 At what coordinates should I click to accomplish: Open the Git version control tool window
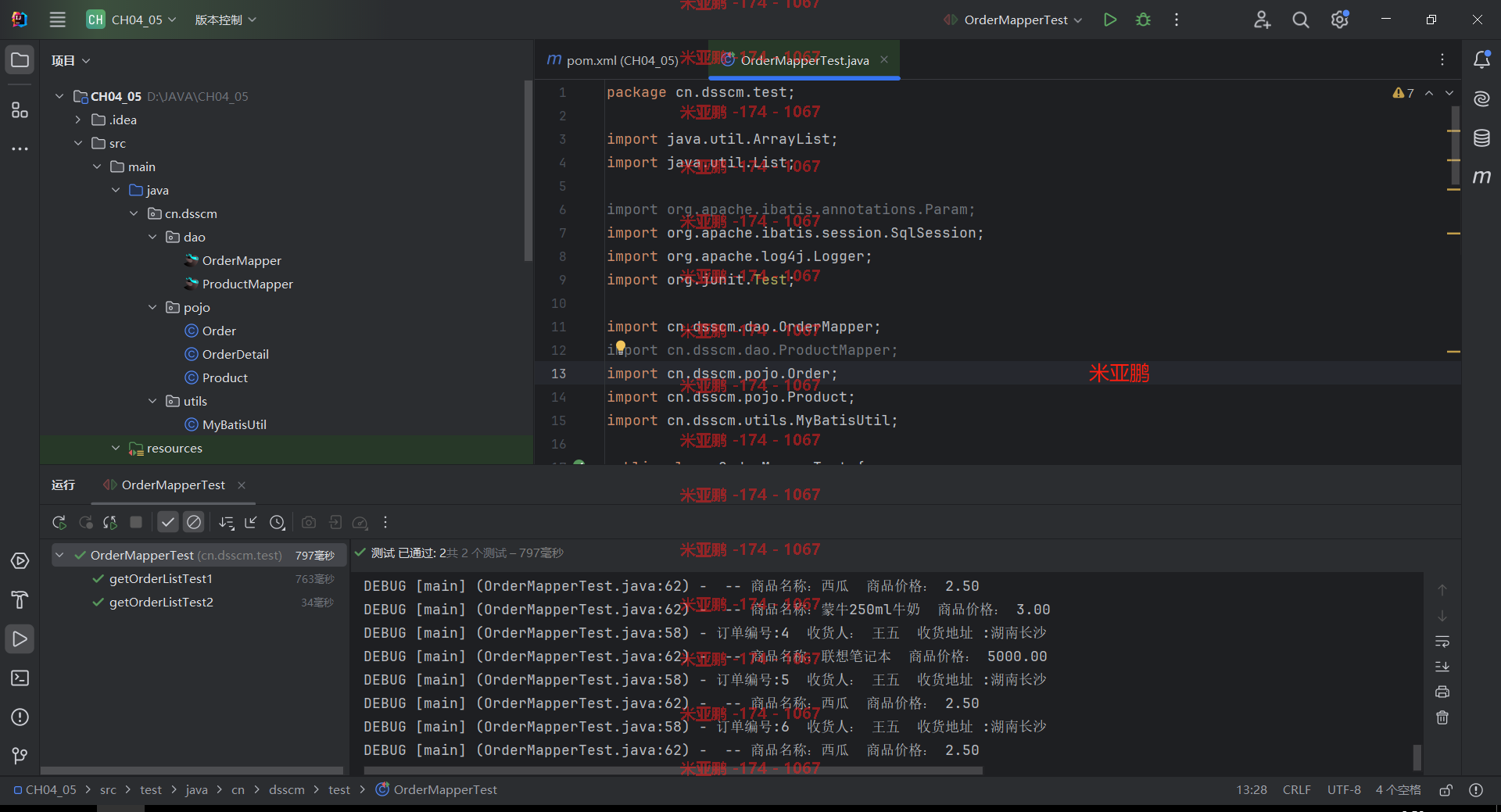tap(20, 756)
